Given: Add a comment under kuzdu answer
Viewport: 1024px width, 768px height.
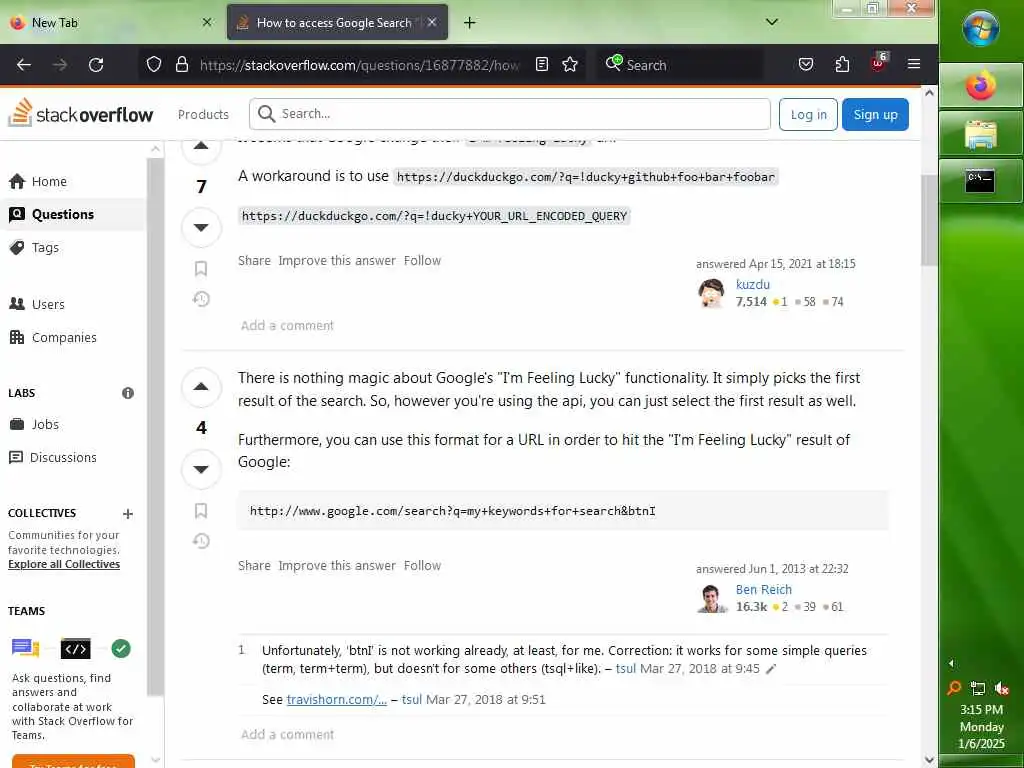Looking at the screenshot, I should [x=287, y=325].
